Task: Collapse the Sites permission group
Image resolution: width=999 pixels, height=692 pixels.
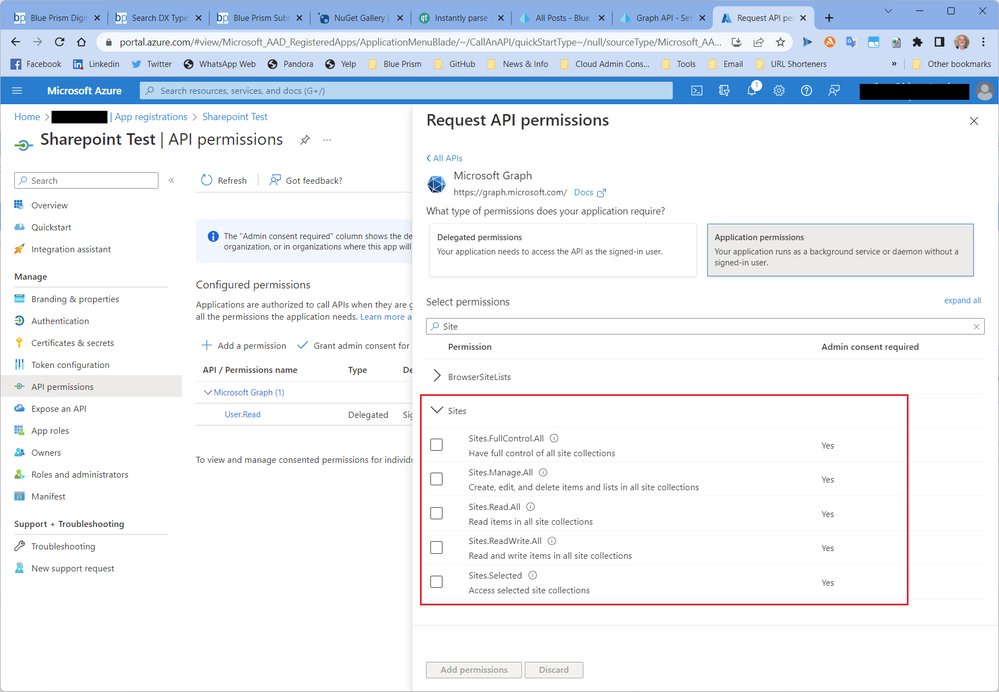Action: coord(437,410)
